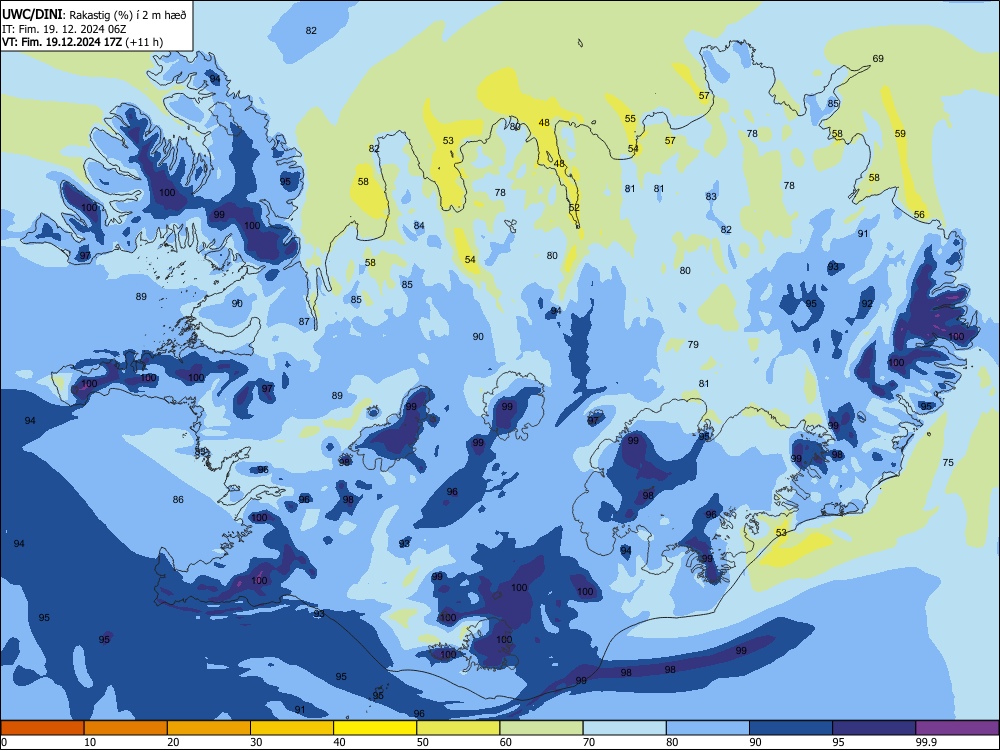Screen dimensions: 1000x750
Task: Click the dark orange 0–10 legend swatch
Action: pos(42,728)
